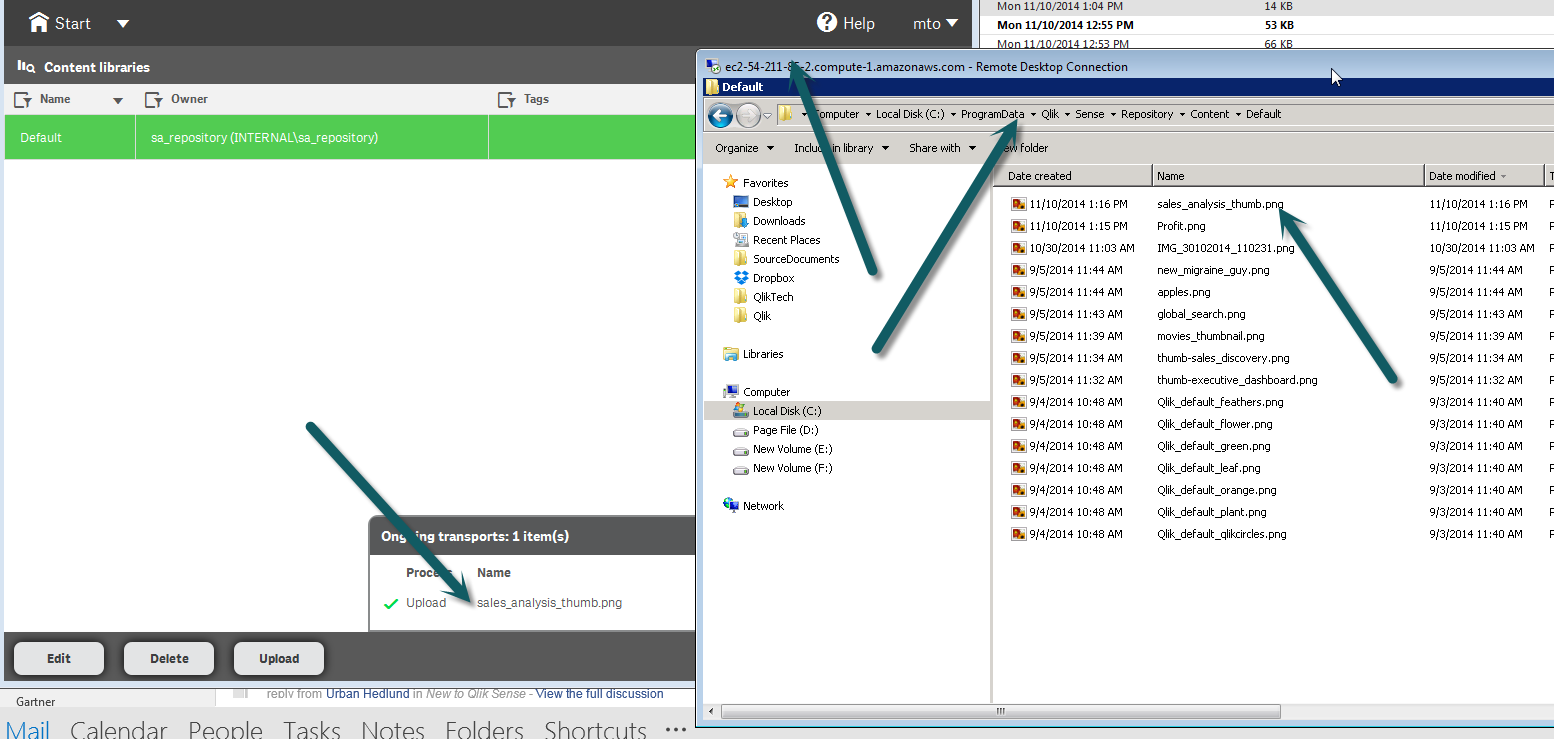The image size is (1554, 739).
Task: Click the file icon beside Qlik_default_feathers.png
Action: click(1019, 402)
